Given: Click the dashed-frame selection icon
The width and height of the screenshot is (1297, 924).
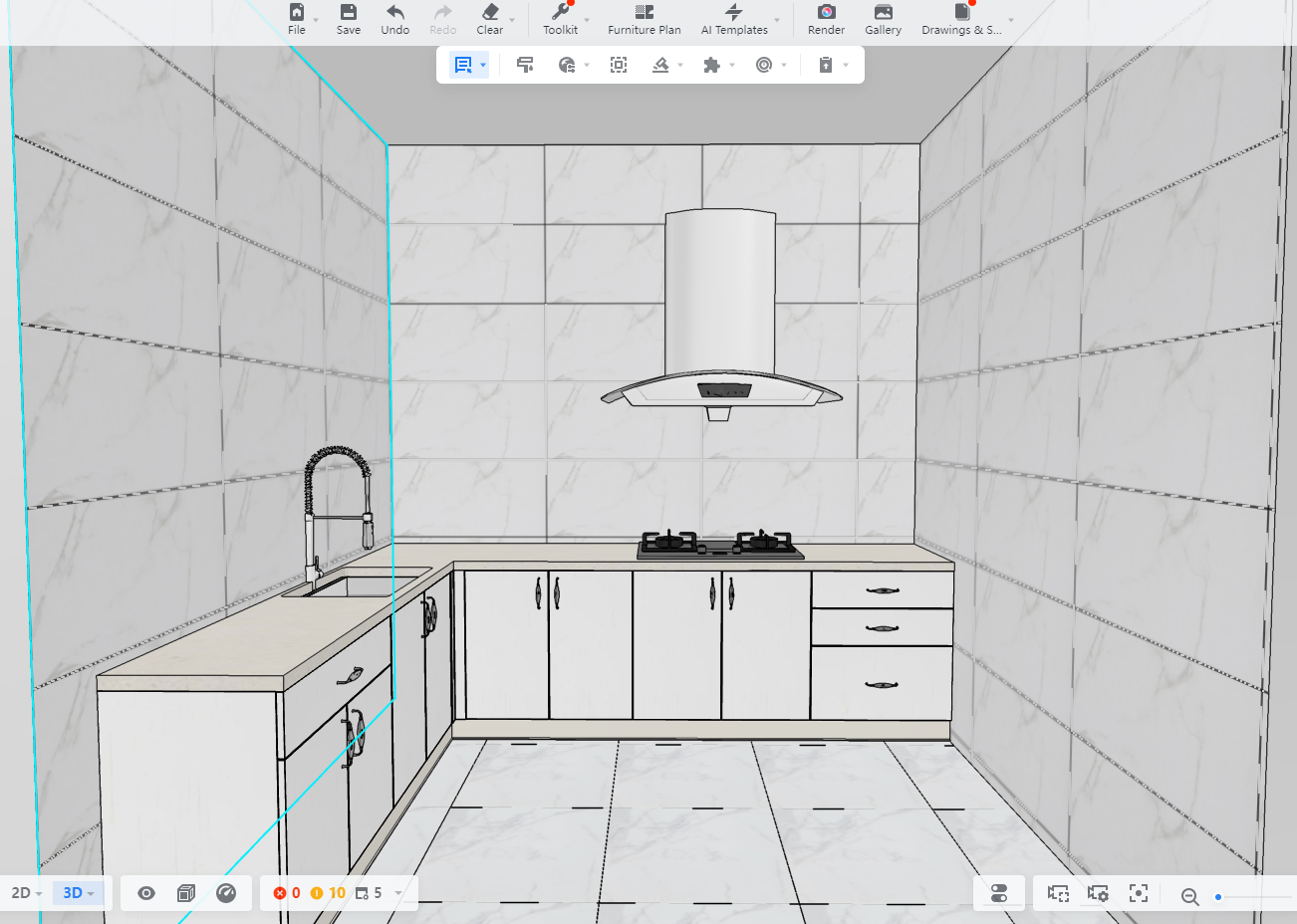Looking at the screenshot, I should click(x=619, y=65).
